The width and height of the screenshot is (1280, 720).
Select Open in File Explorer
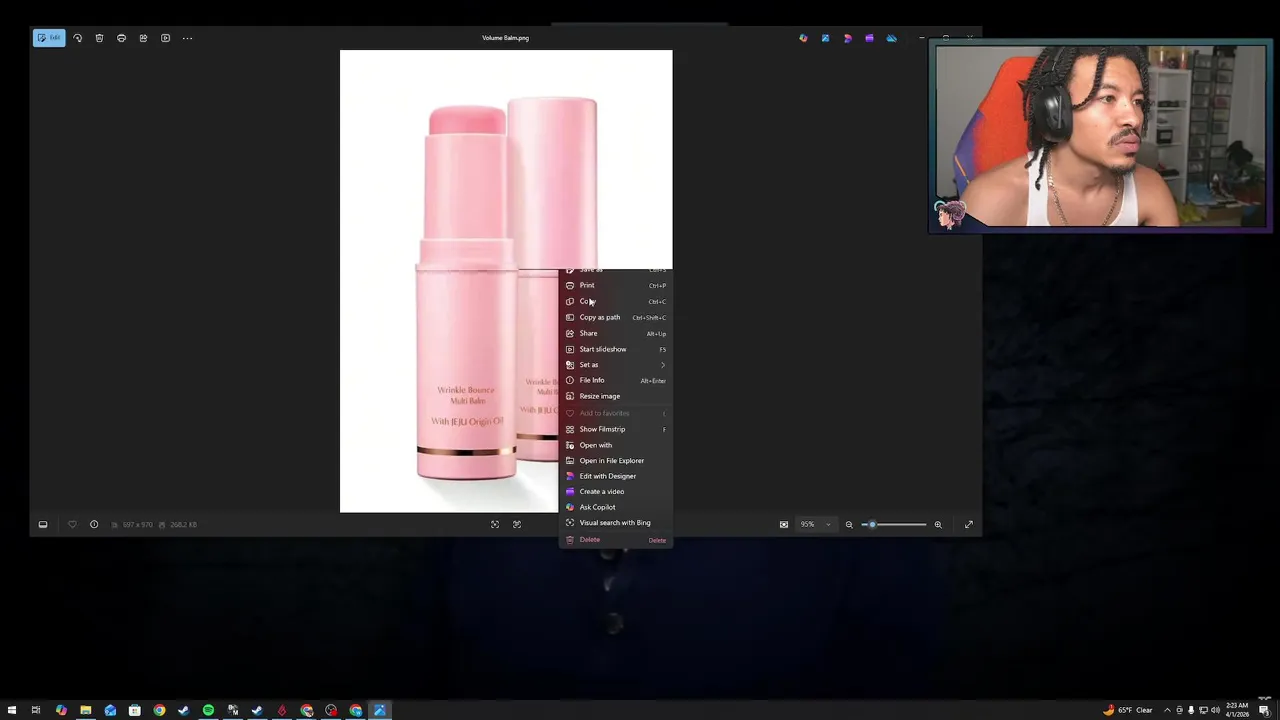(616, 460)
